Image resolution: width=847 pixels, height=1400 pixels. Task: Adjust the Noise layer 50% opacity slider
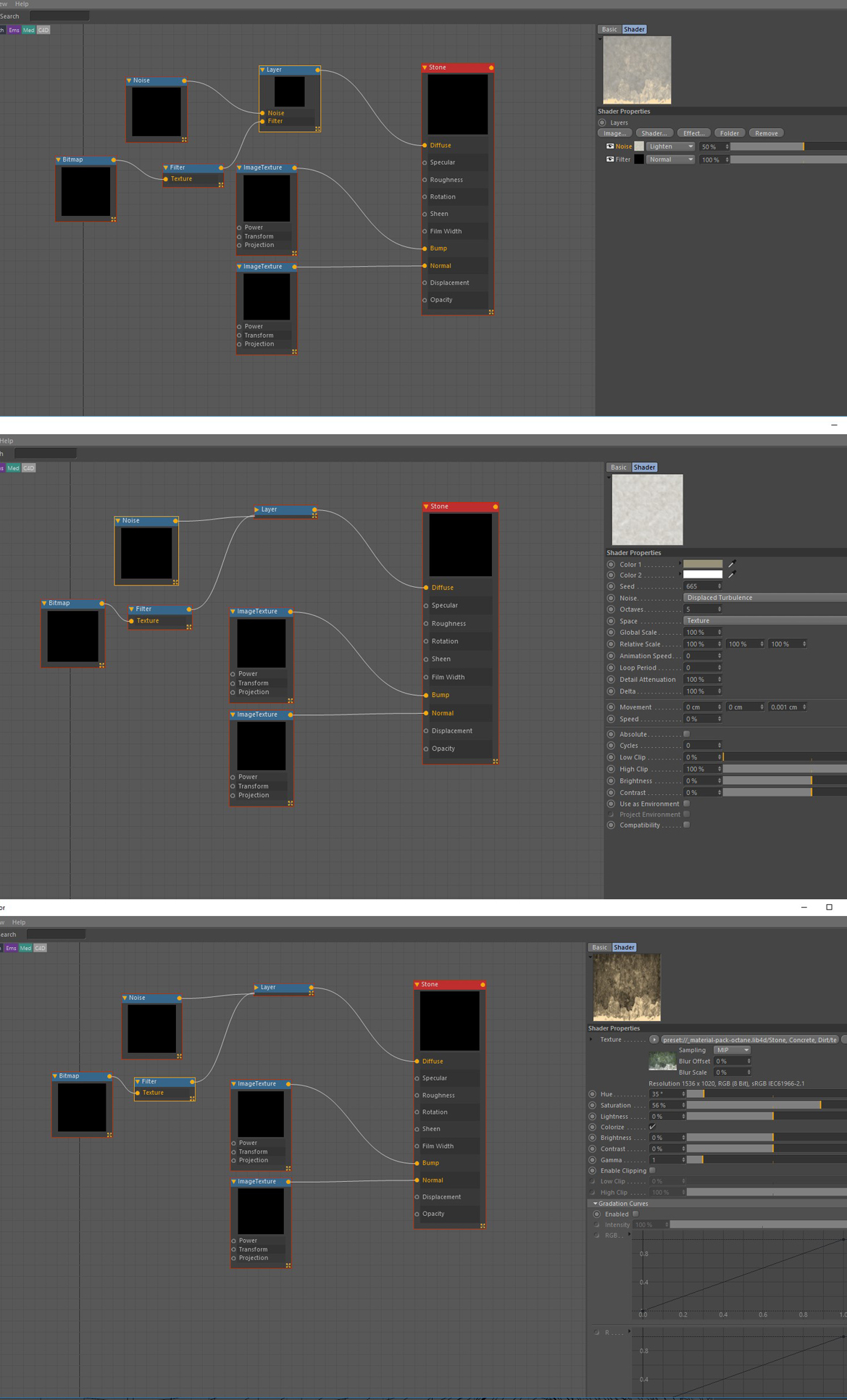point(788,146)
